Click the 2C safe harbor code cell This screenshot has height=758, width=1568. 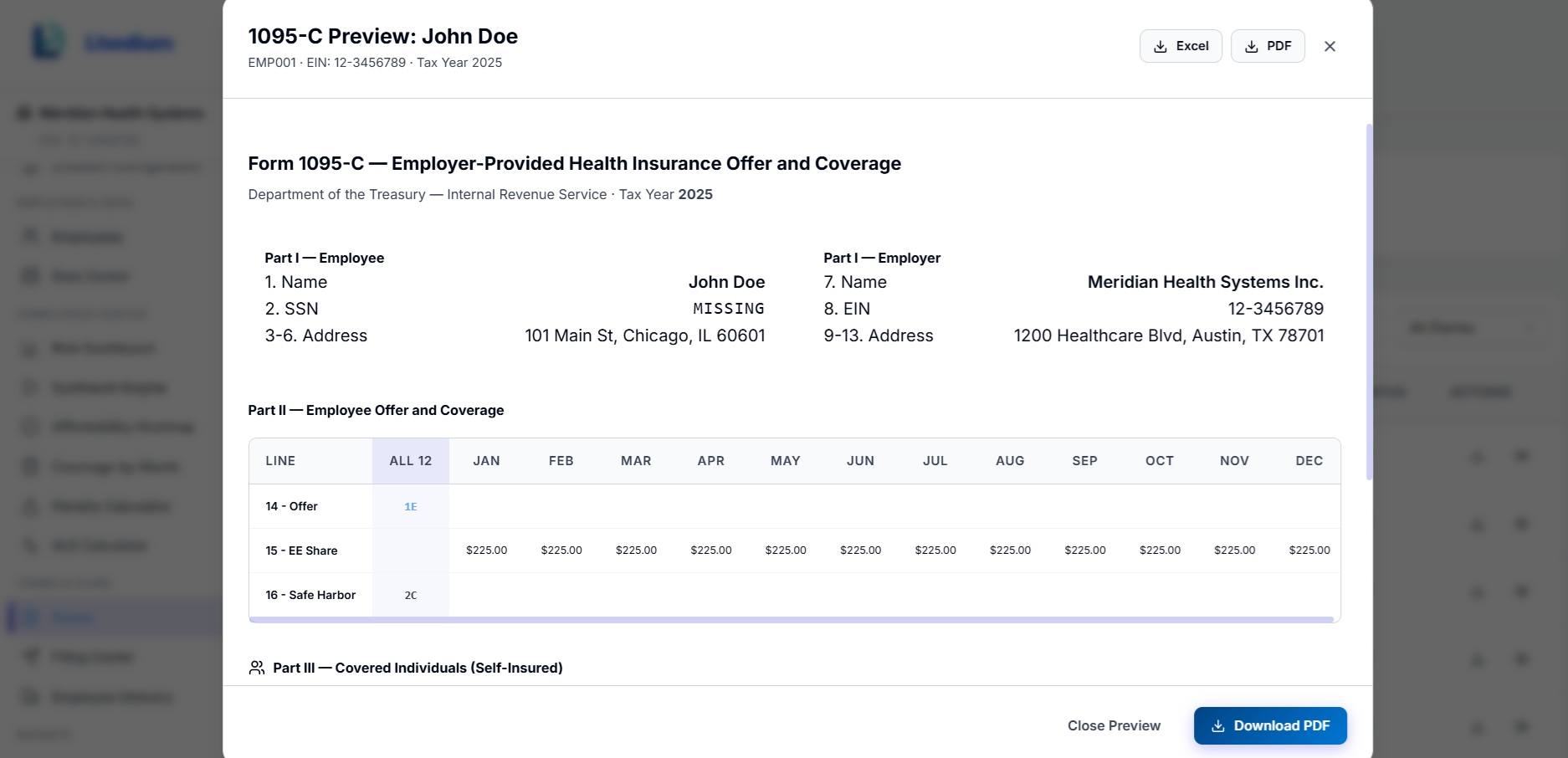[411, 595]
